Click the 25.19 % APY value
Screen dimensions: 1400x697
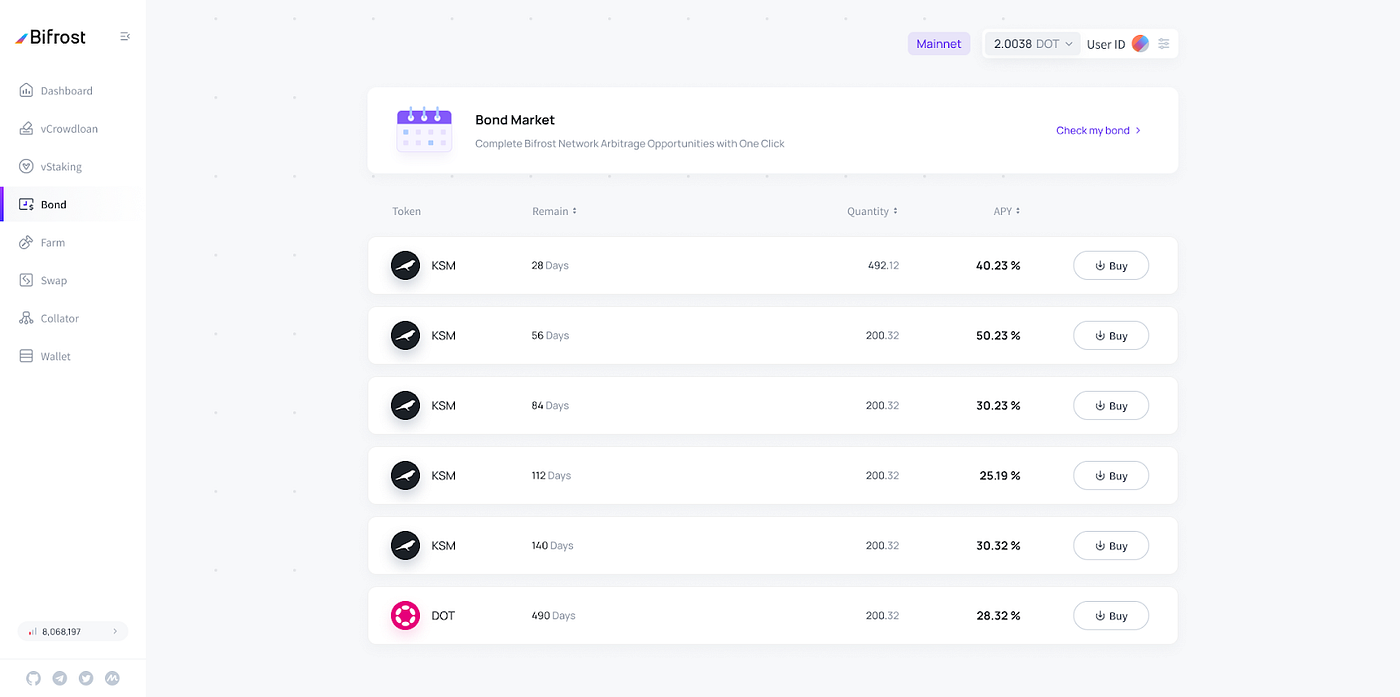[x=1000, y=476]
